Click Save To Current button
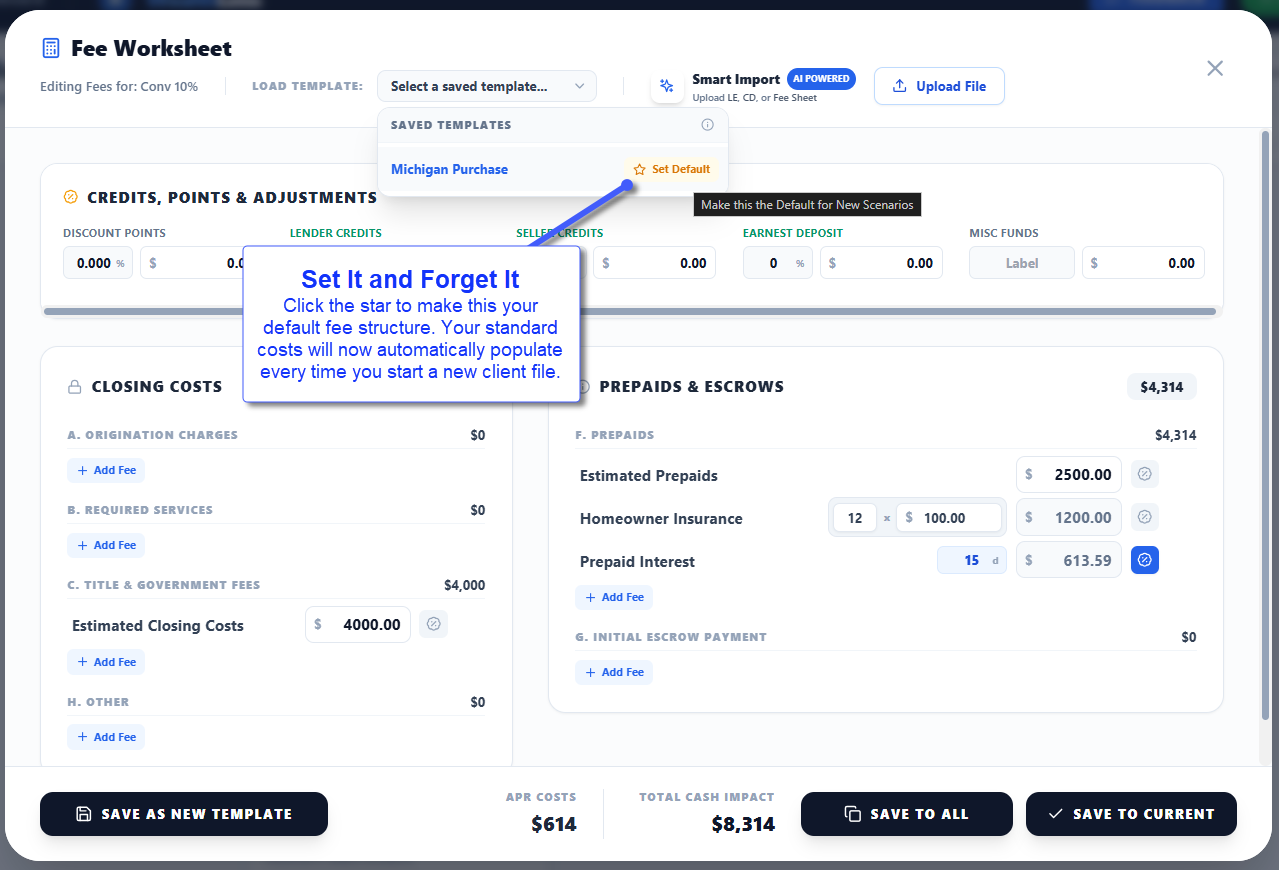The image size is (1279, 870). click(1131, 814)
